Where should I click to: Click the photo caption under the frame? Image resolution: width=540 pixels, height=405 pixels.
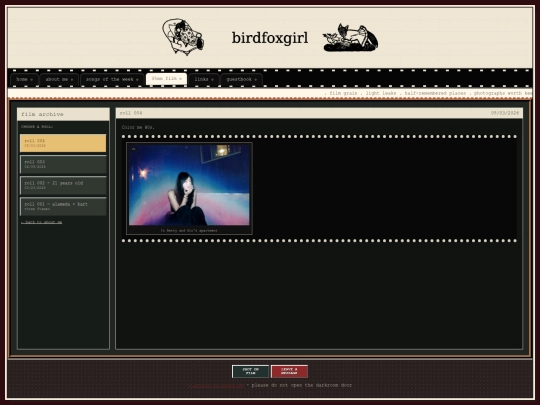(189, 230)
